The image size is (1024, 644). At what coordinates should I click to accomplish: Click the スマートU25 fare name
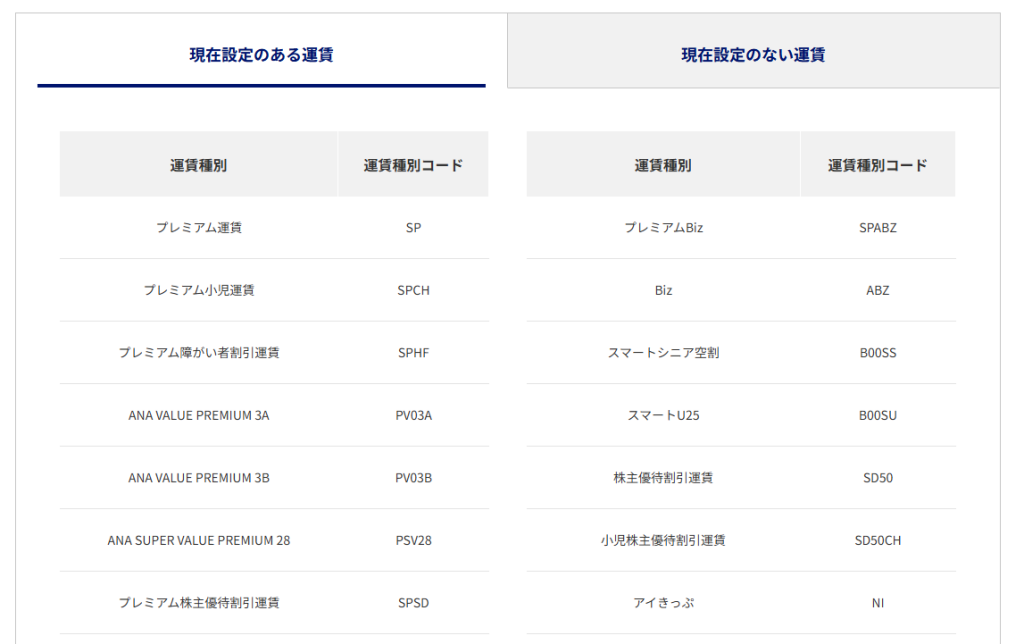point(664,415)
